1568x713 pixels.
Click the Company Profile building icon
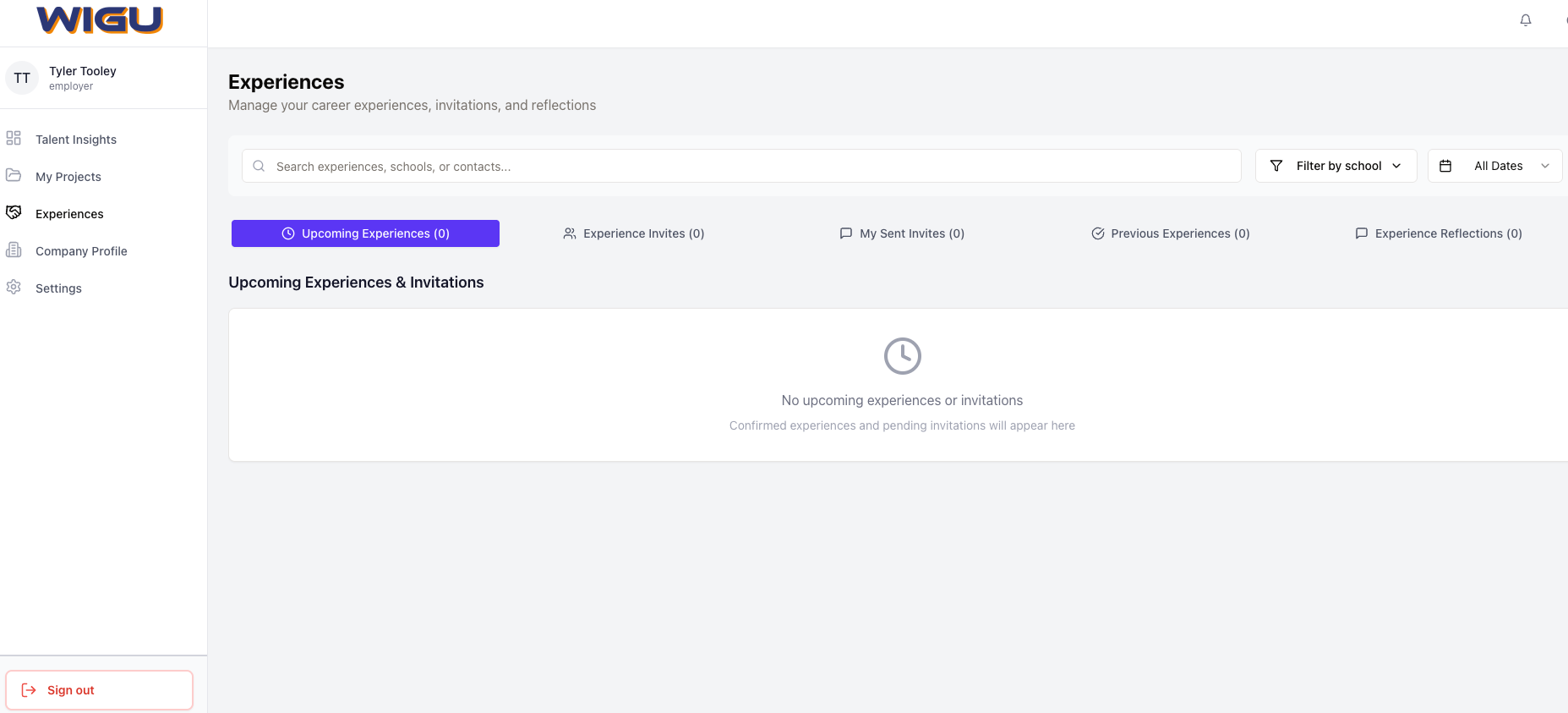(14, 250)
